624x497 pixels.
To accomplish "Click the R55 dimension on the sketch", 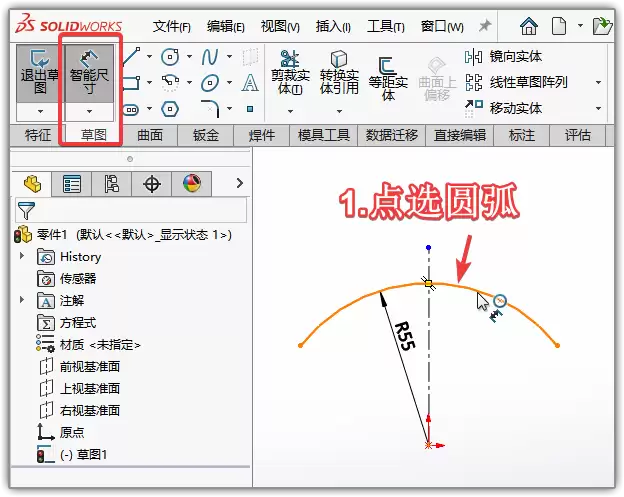I will 404,336.
